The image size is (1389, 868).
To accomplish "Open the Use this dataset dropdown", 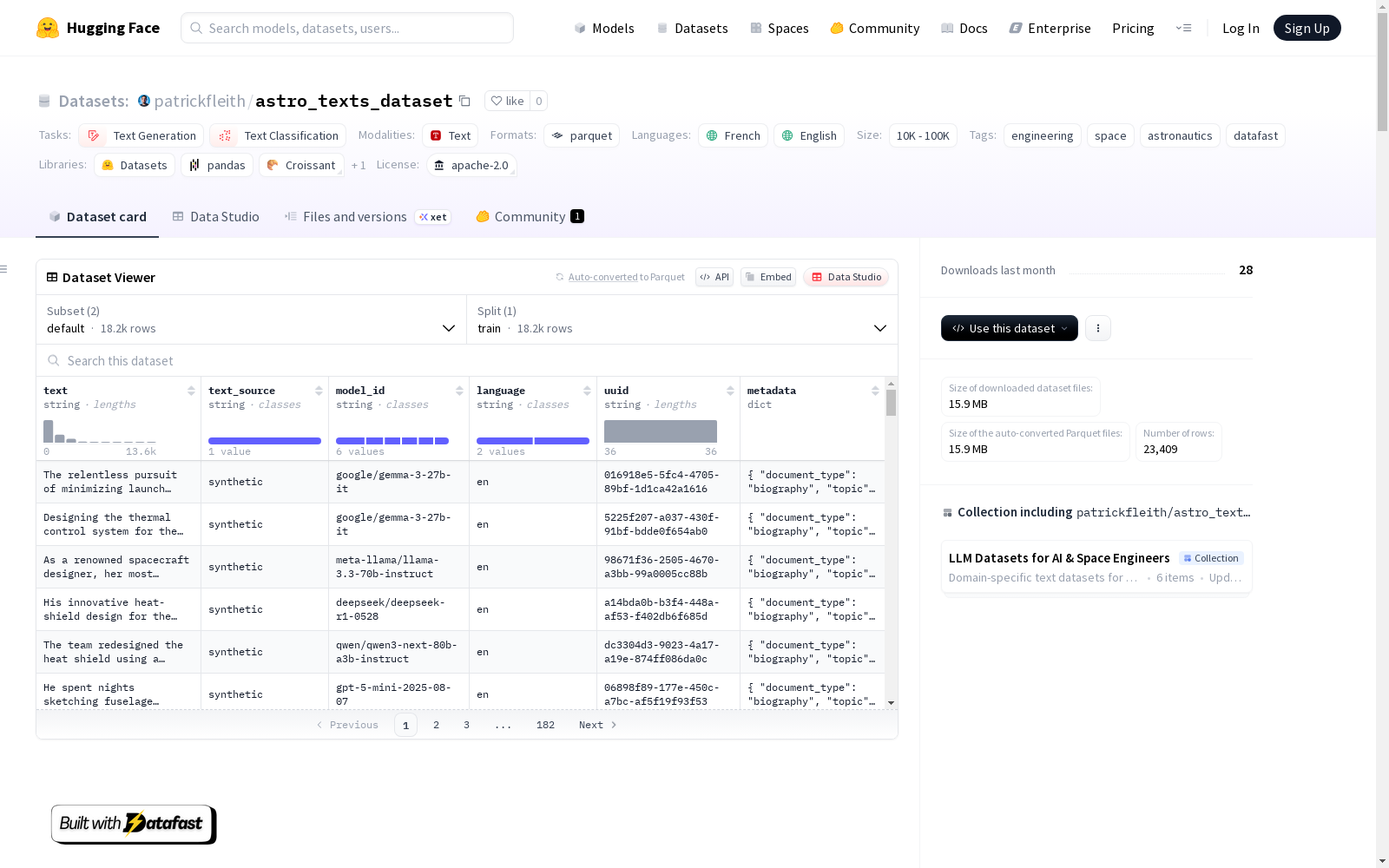I will coord(1010,328).
